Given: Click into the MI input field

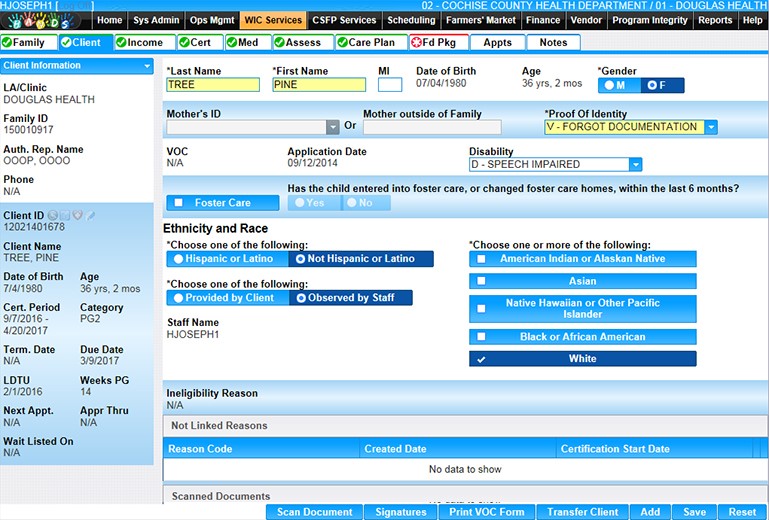Looking at the screenshot, I should point(389,85).
